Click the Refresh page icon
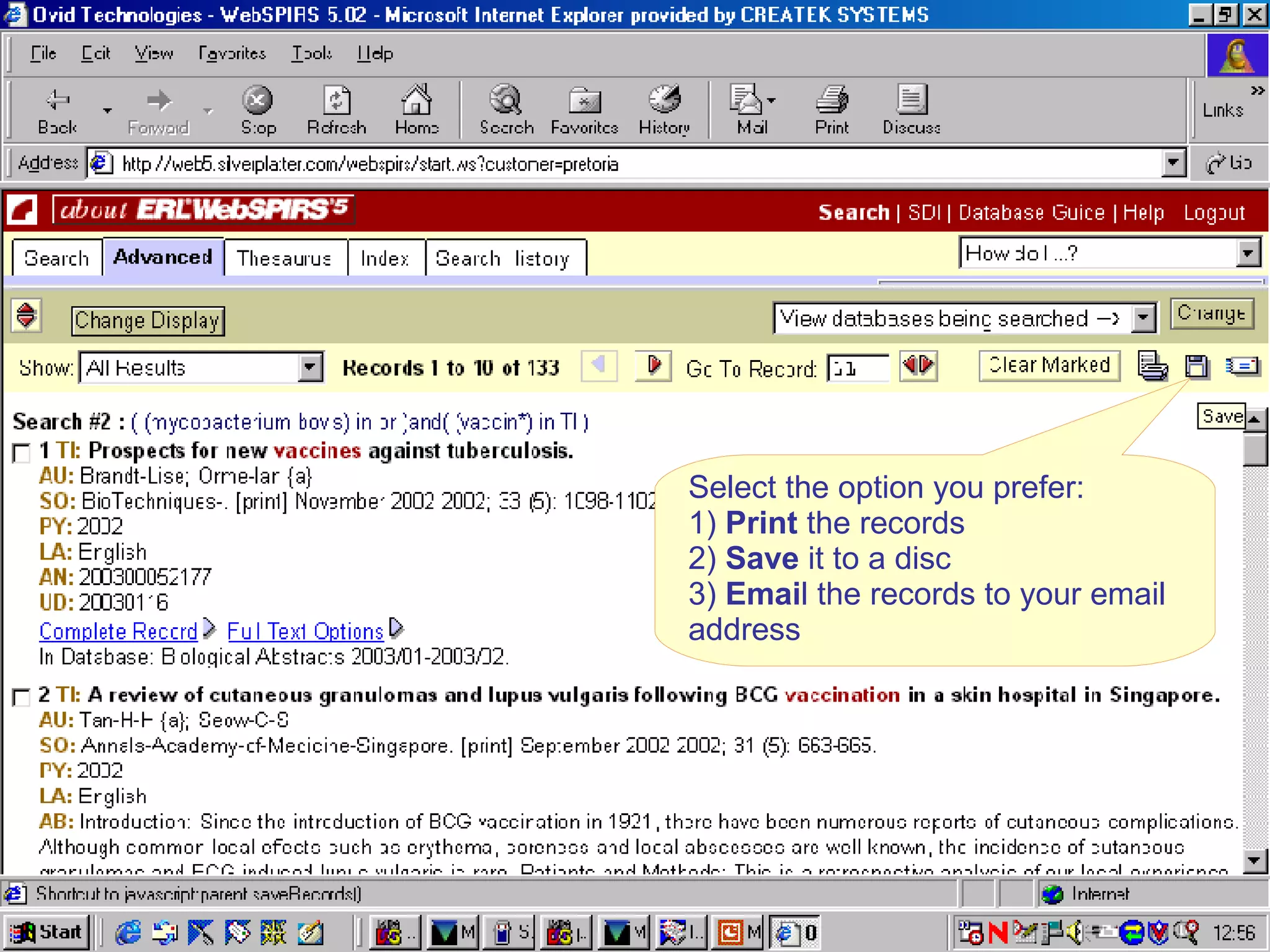The width and height of the screenshot is (1270, 952). [x=337, y=100]
